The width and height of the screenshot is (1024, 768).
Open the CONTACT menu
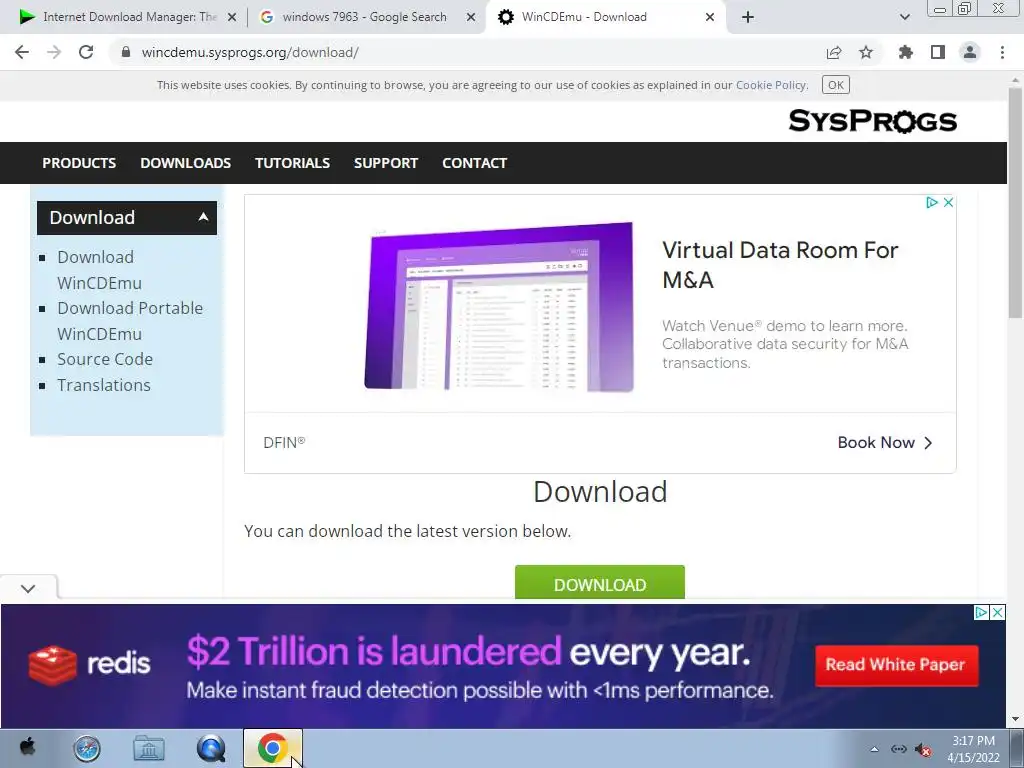(474, 163)
